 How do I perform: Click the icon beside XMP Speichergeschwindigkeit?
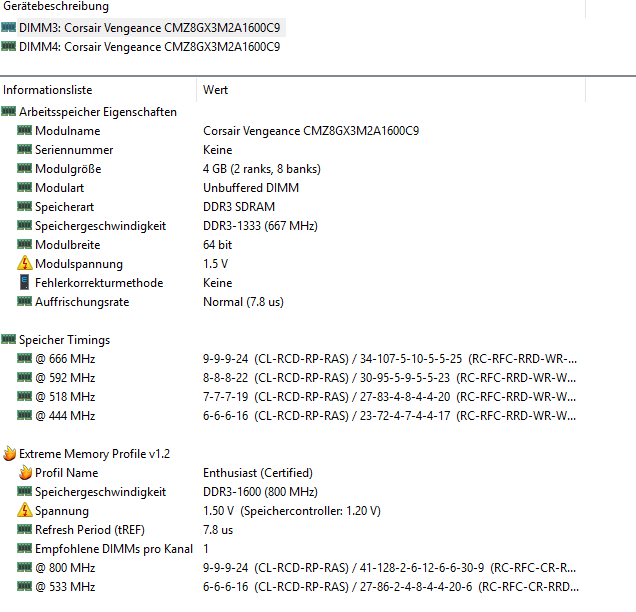24,492
